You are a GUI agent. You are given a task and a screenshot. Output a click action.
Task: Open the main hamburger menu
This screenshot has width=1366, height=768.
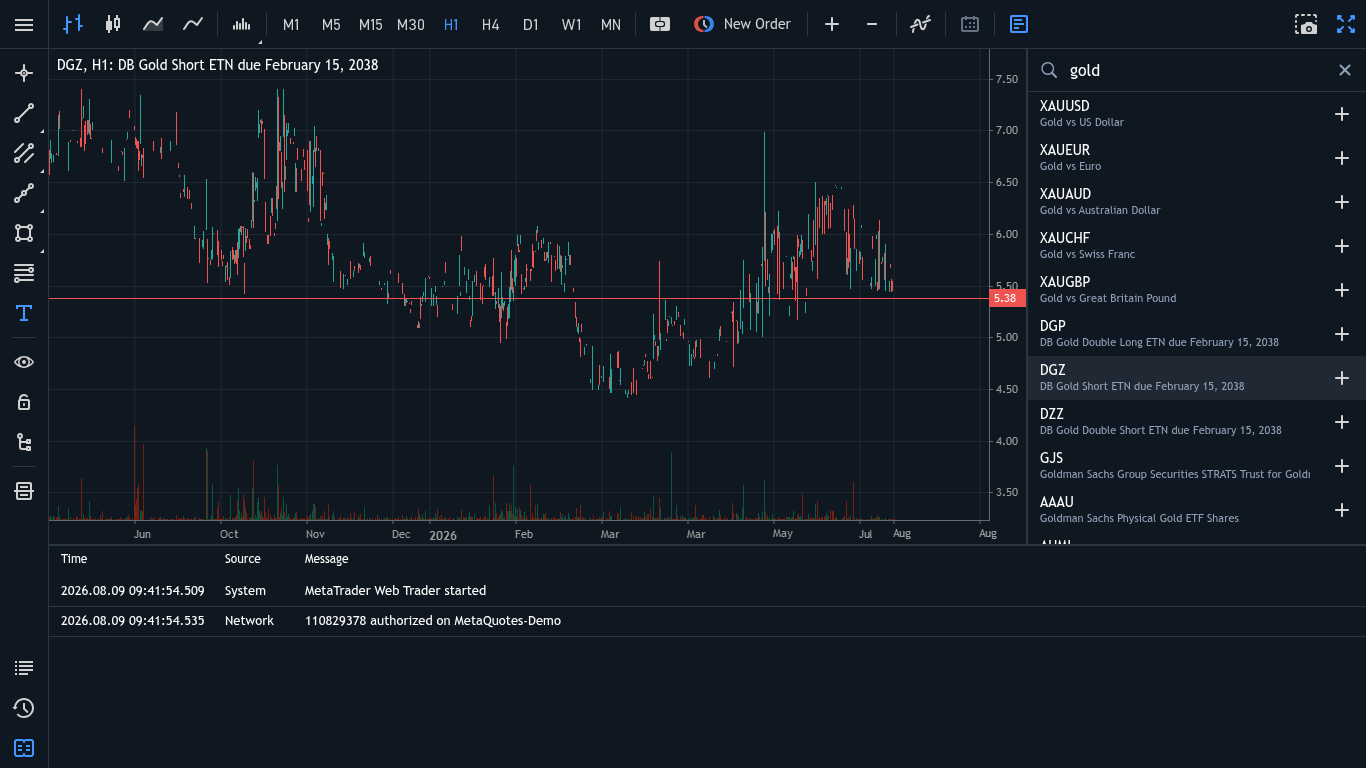pos(24,24)
